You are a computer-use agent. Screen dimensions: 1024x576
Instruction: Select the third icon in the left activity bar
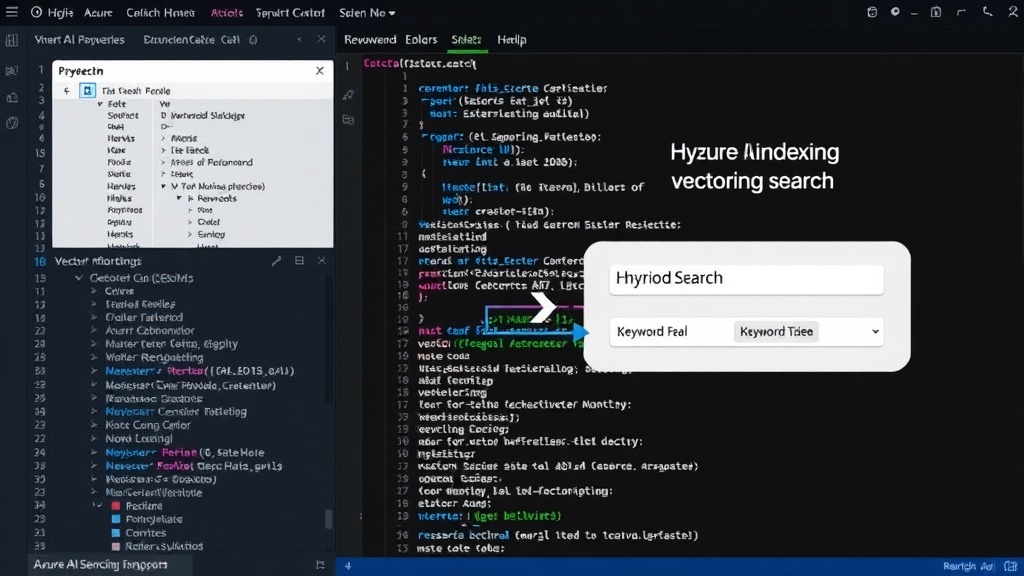12,97
